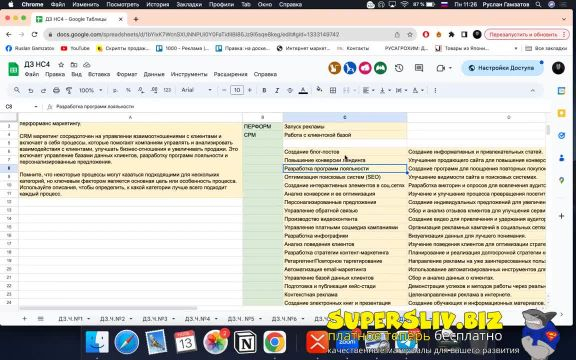
Task: Select the Paint format roller icon
Action: 69,90
